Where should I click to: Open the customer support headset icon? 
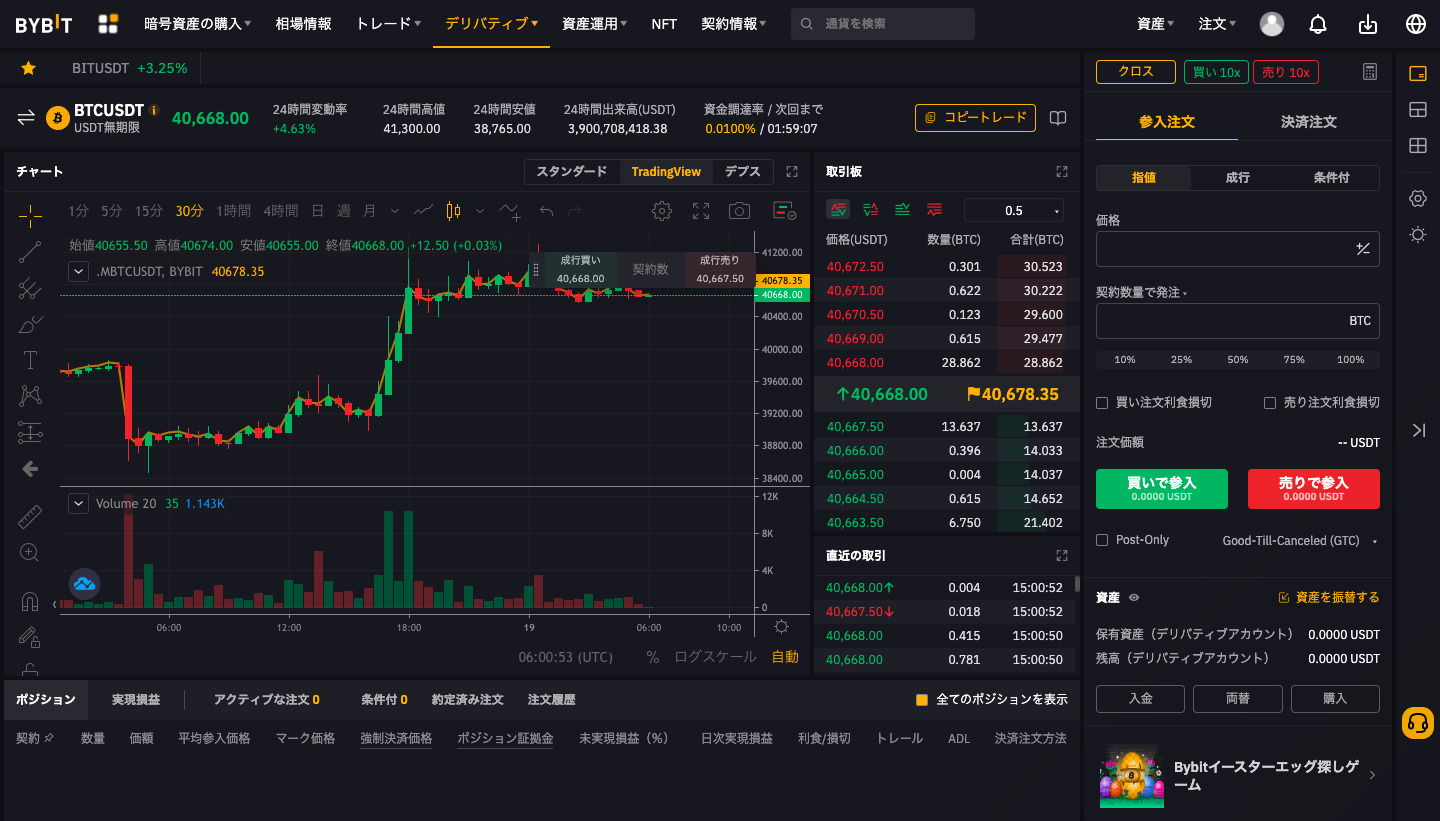(1417, 722)
